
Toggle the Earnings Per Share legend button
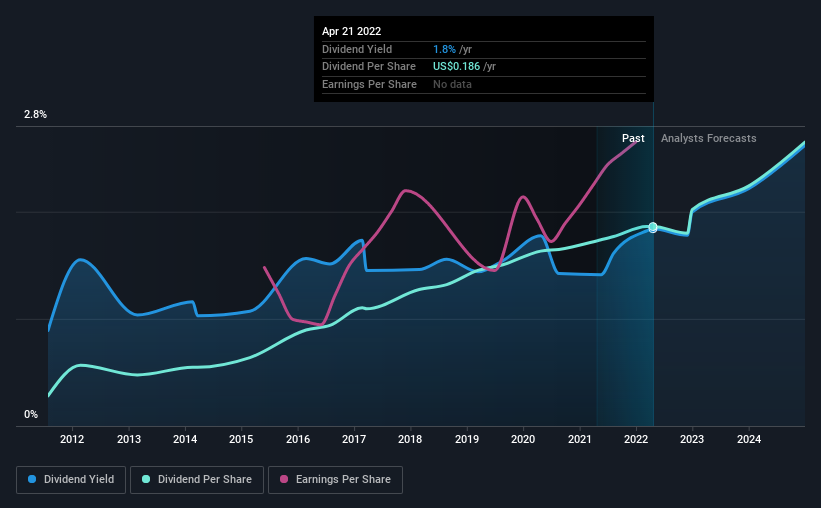(335, 480)
